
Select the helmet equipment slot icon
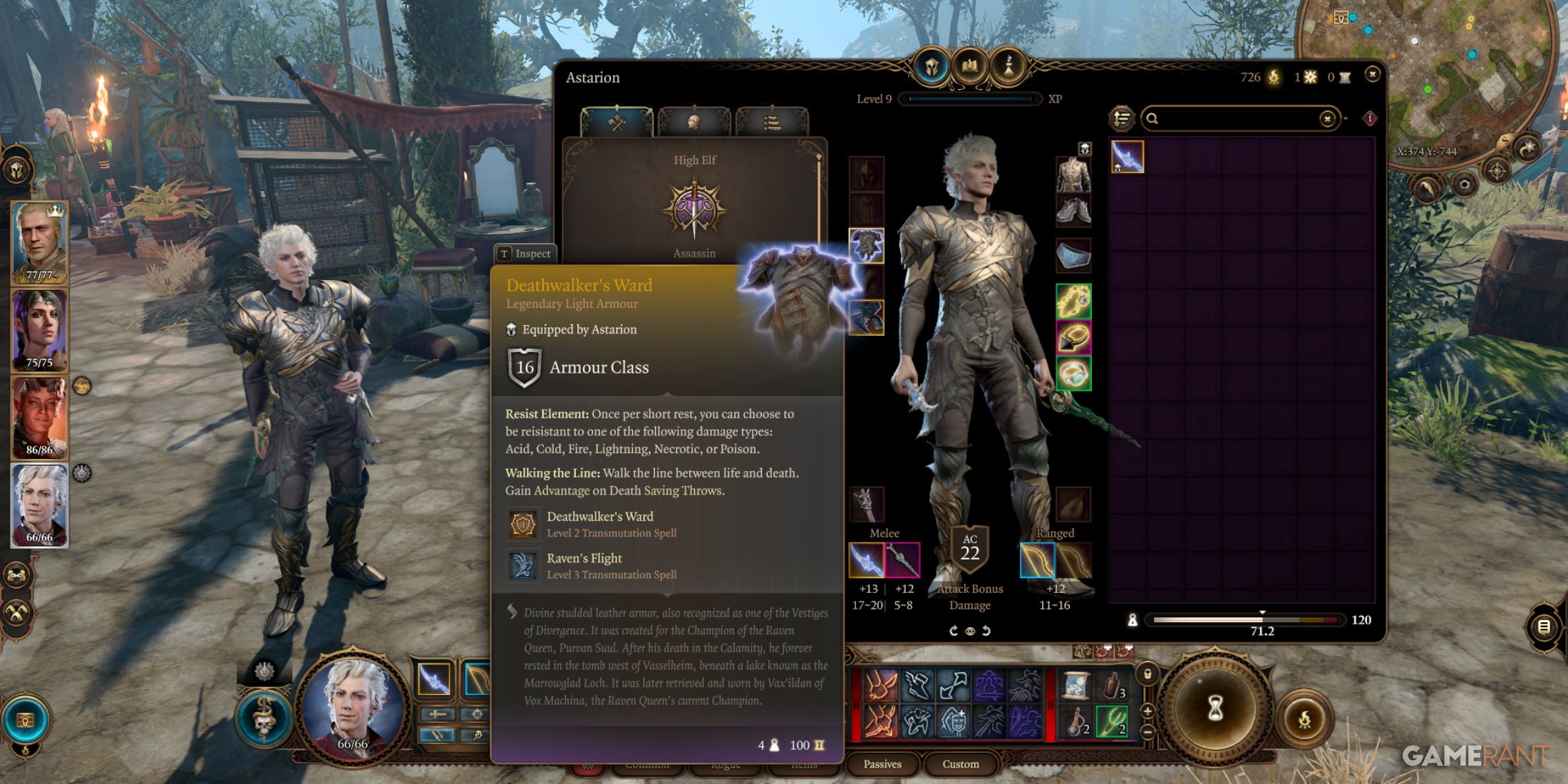869,172
